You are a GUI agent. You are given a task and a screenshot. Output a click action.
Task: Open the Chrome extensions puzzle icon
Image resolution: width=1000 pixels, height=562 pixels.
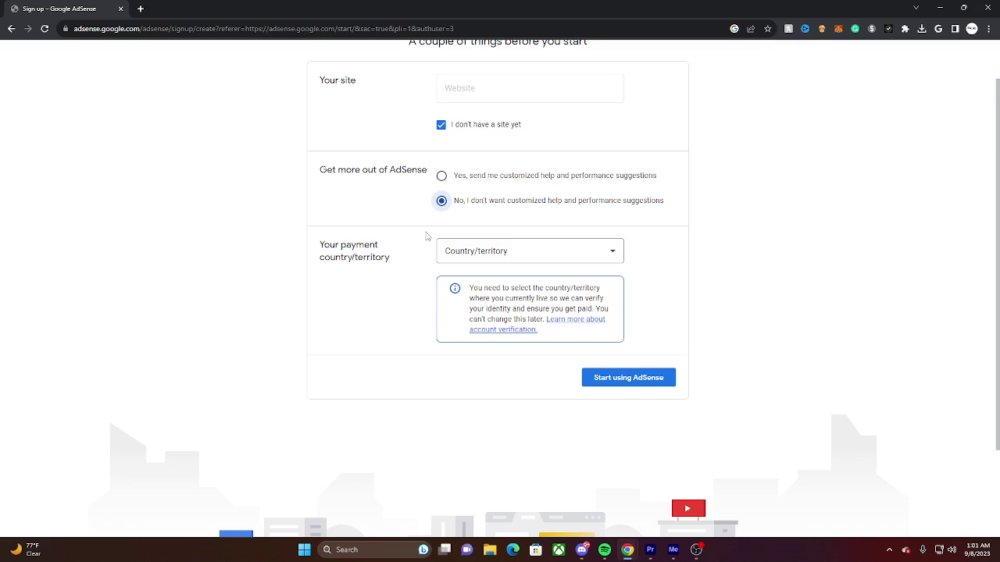pos(905,29)
